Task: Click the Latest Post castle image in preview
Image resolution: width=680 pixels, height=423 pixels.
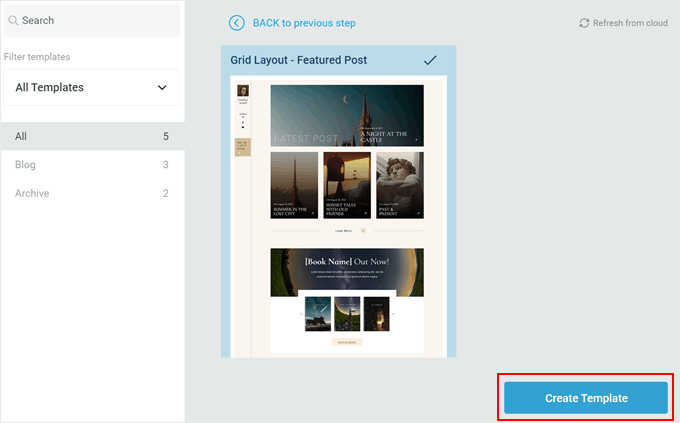Action: [x=347, y=115]
